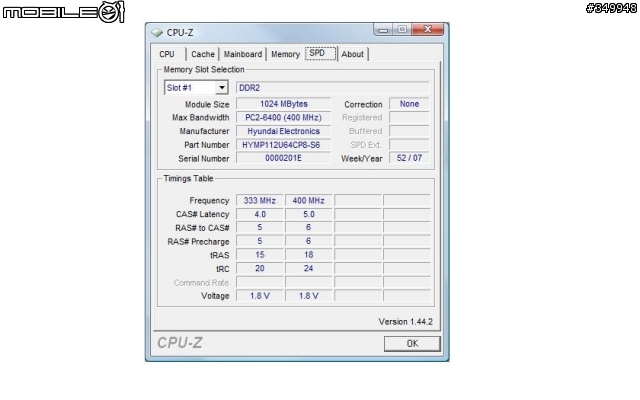Select CAS# Latency value 4.0

260,214
